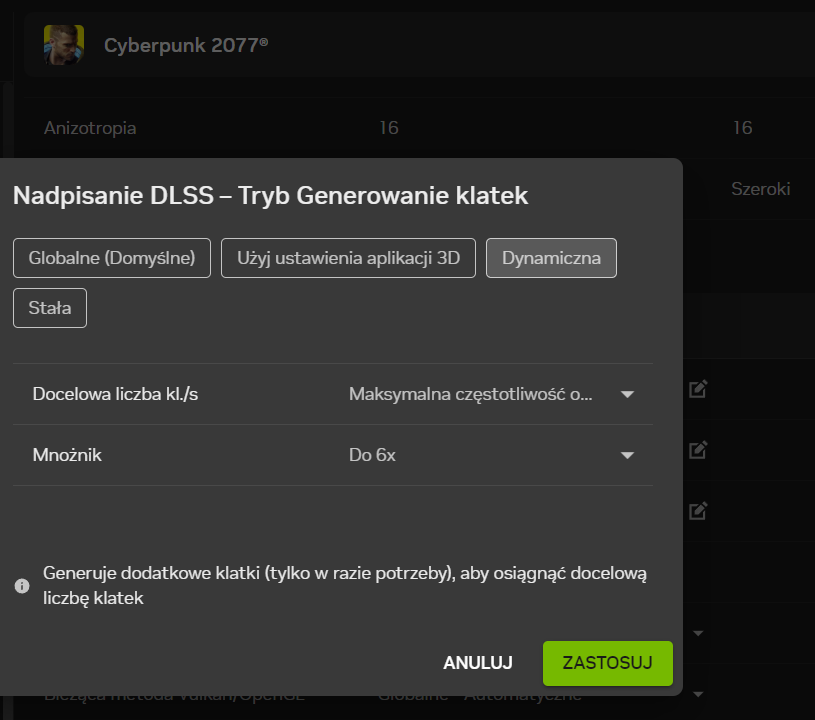Image resolution: width=815 pixels, height=720 pixels.
Task: Click the Cyberpunk 2077 game thumbnail
Action: [64, 45]
